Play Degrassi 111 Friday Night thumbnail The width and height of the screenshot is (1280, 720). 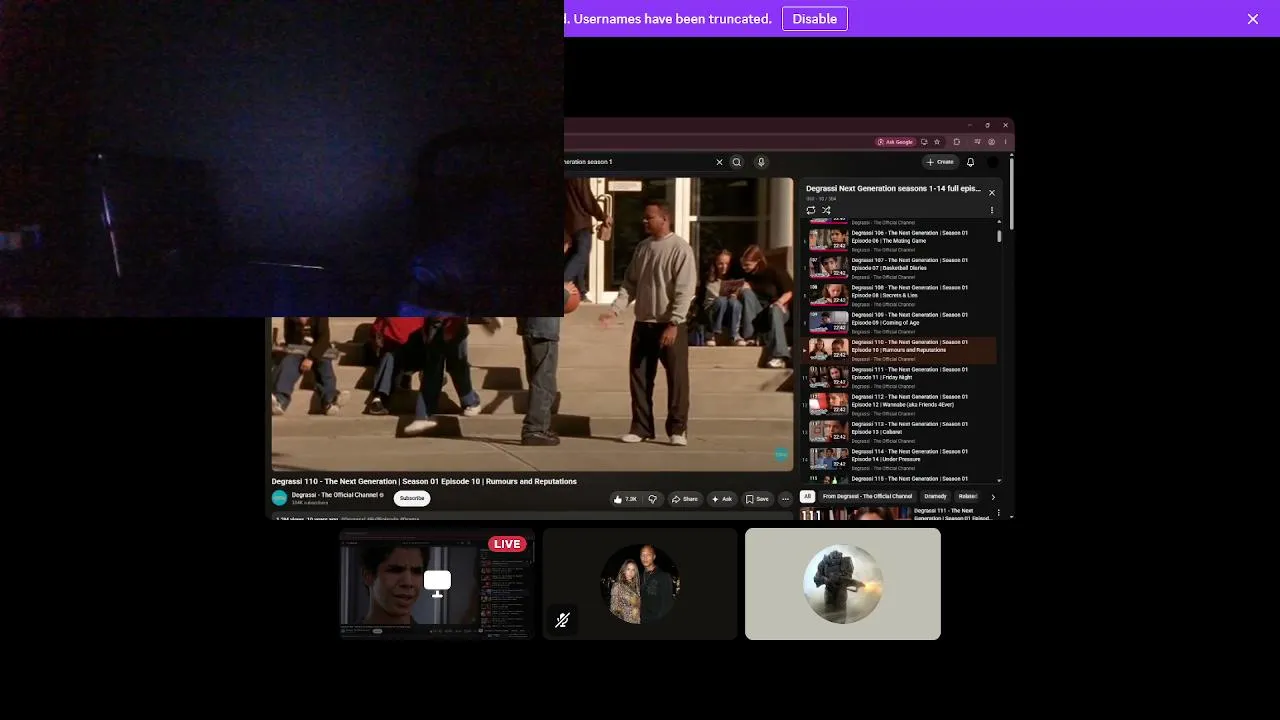(828, 377)
